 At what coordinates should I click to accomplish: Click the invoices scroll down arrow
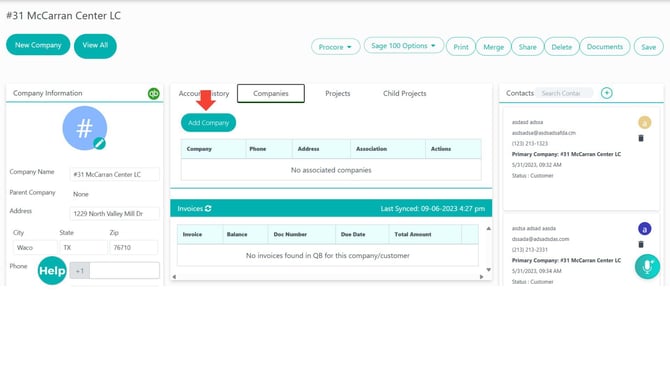488,270
